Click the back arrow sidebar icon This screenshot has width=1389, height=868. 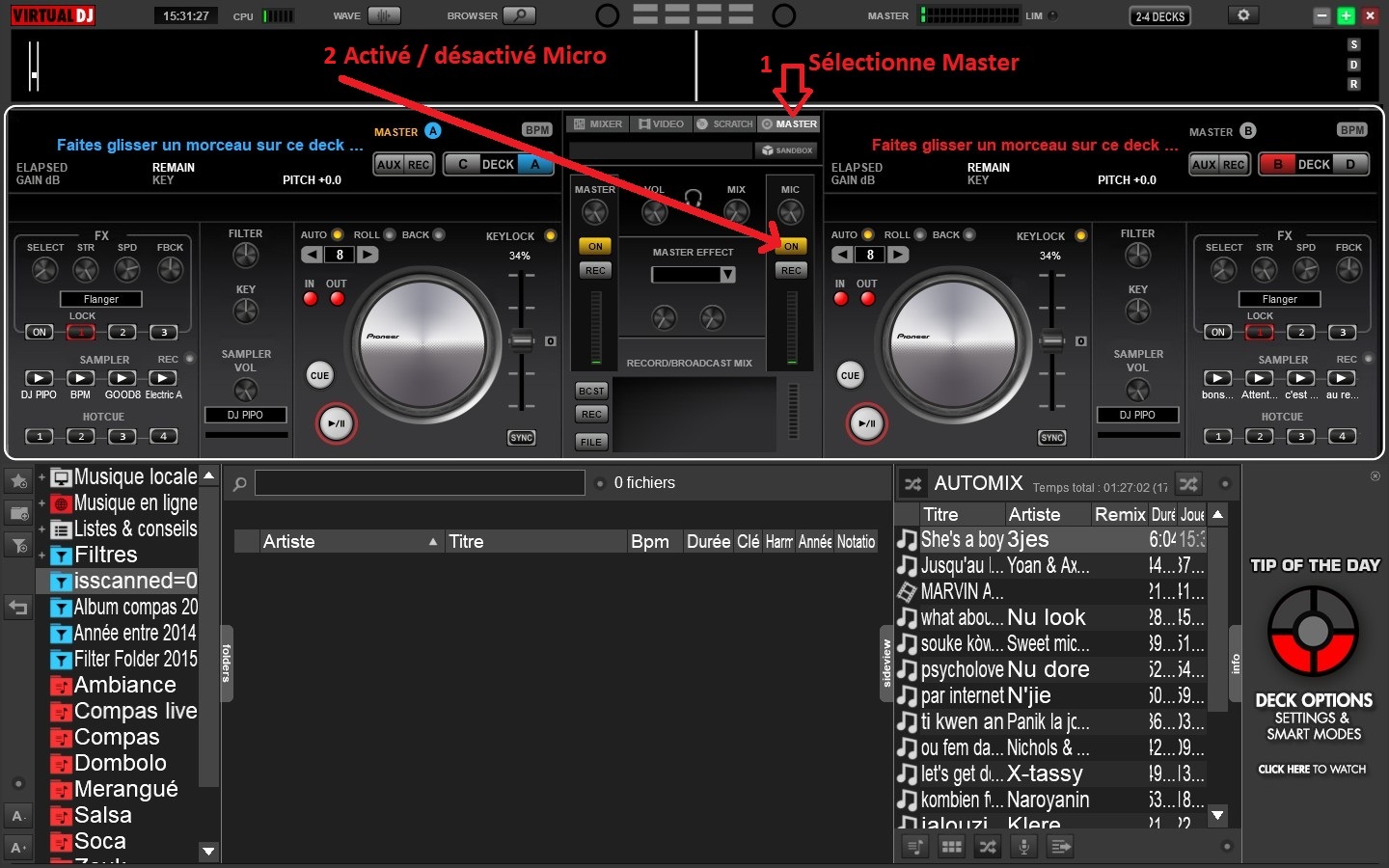tap(18, 608)
